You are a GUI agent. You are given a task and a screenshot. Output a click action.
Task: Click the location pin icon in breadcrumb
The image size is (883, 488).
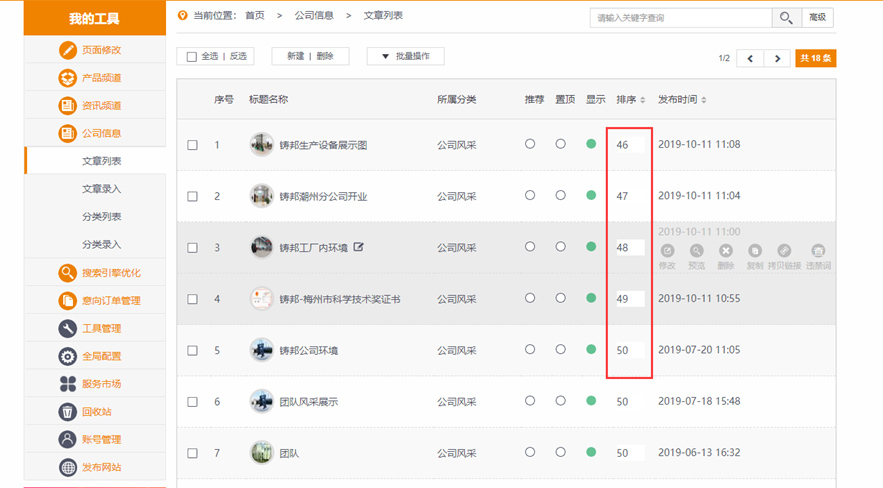[x=182, y=16]
